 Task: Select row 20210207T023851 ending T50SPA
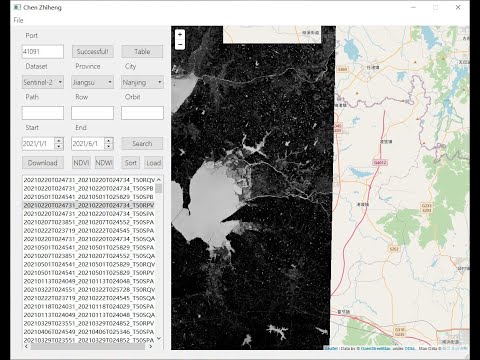coord(89,222)
